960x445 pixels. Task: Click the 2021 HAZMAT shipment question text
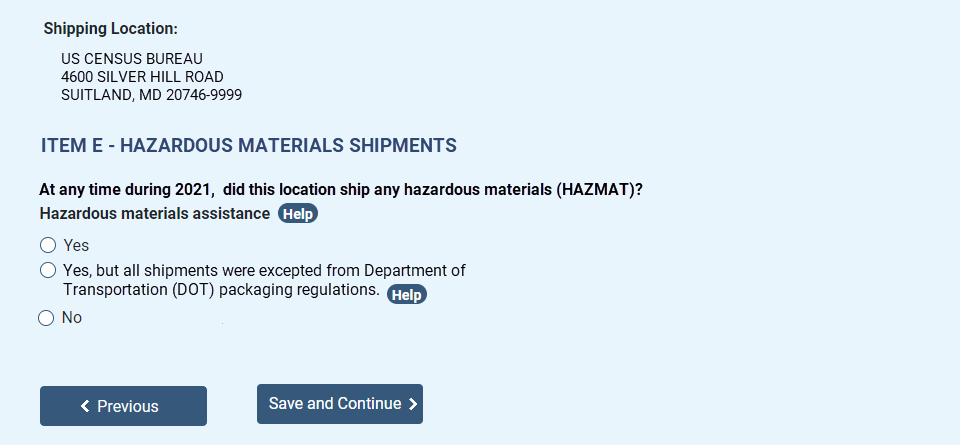click(x=340, y=190)
